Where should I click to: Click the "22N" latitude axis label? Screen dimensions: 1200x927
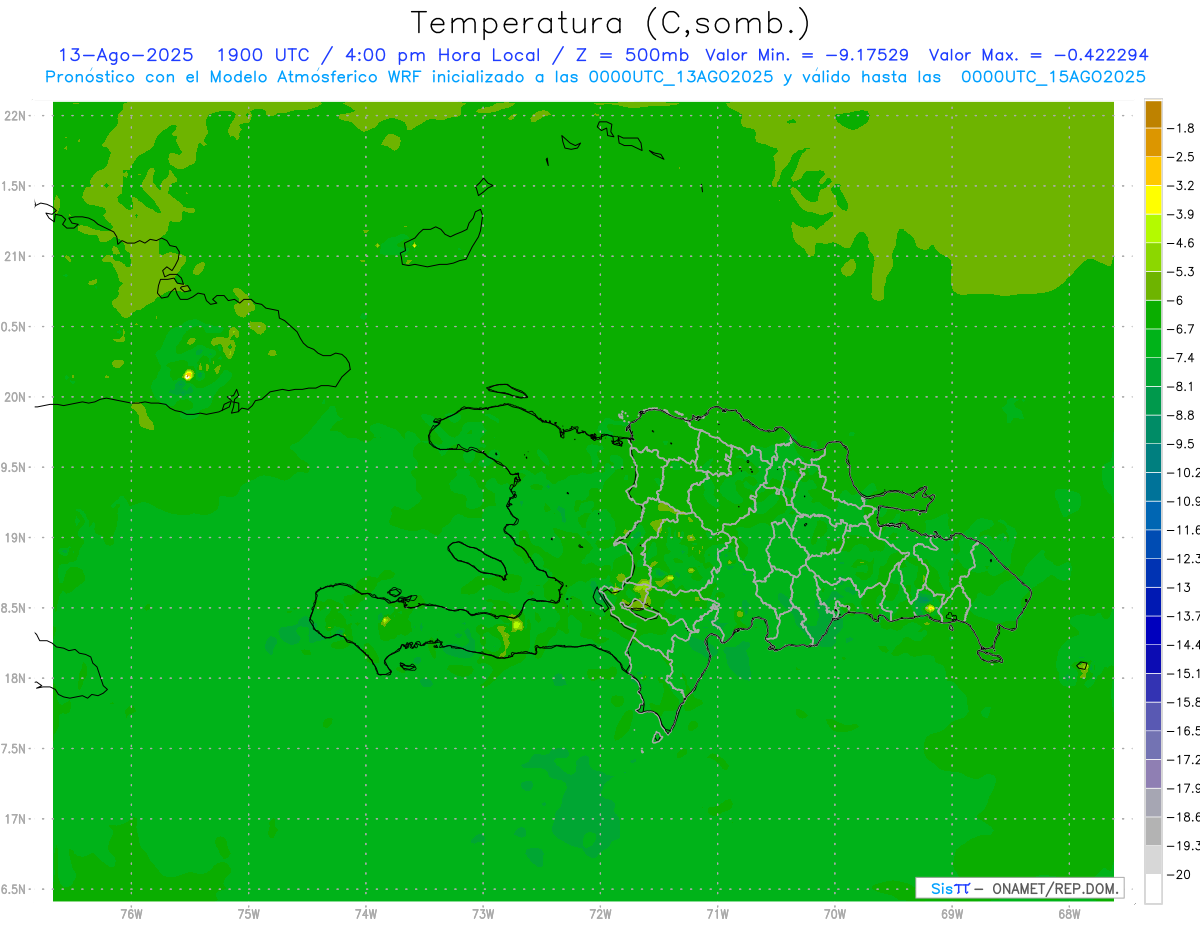17,116
